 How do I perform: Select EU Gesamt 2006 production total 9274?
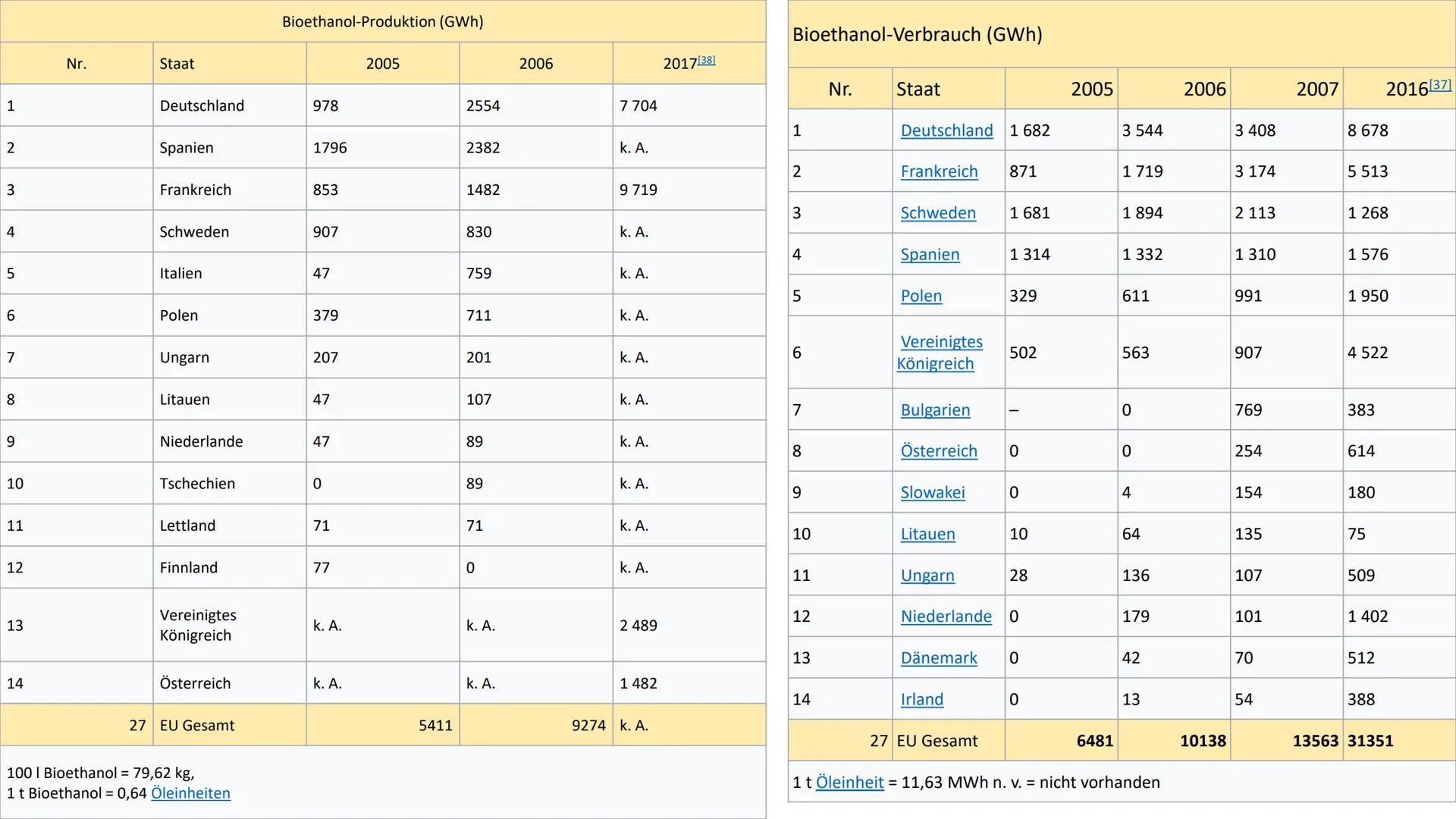pos(588,726)
